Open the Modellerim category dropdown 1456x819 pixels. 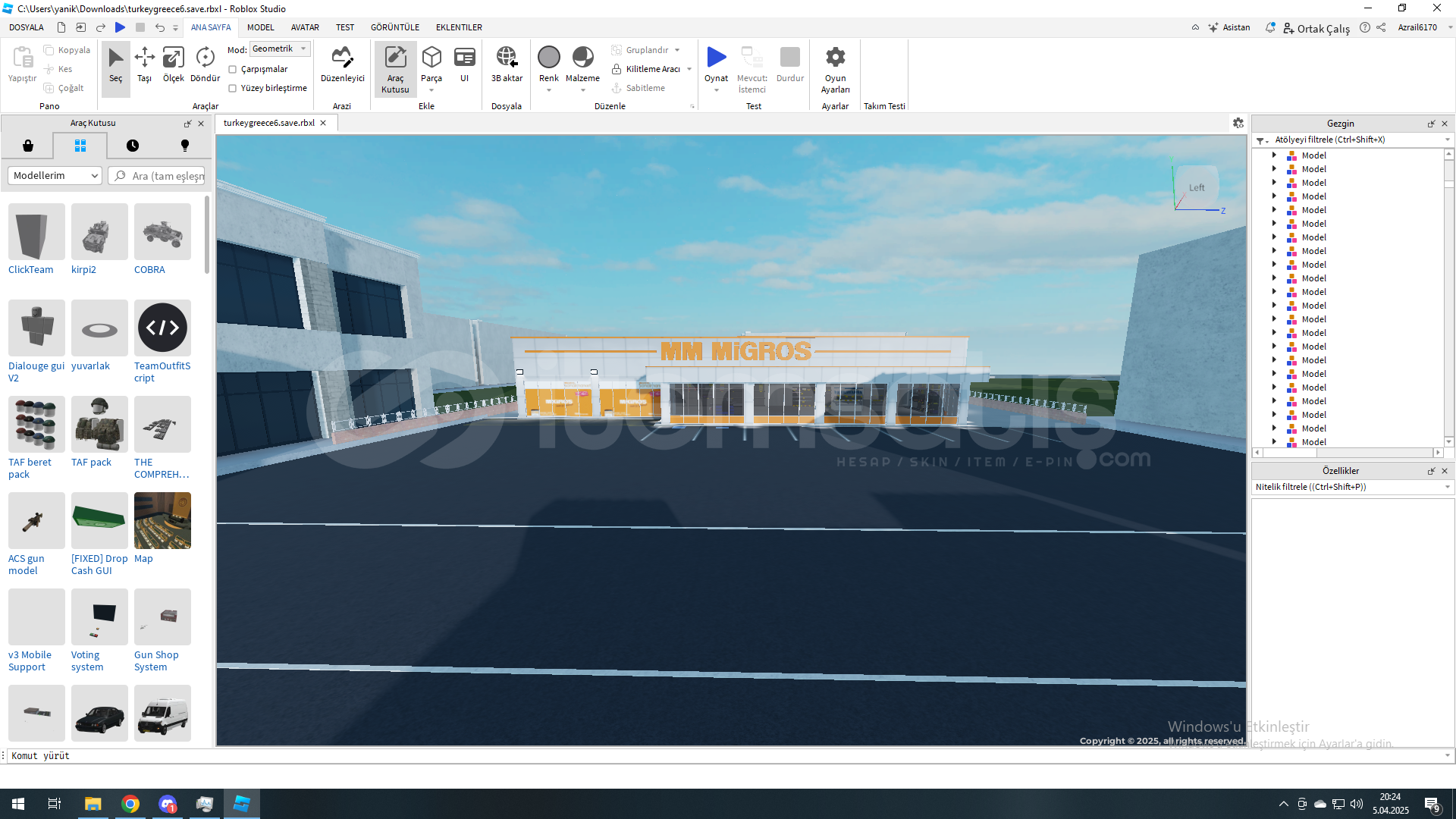pyautogui.click(x=55, y=175)
